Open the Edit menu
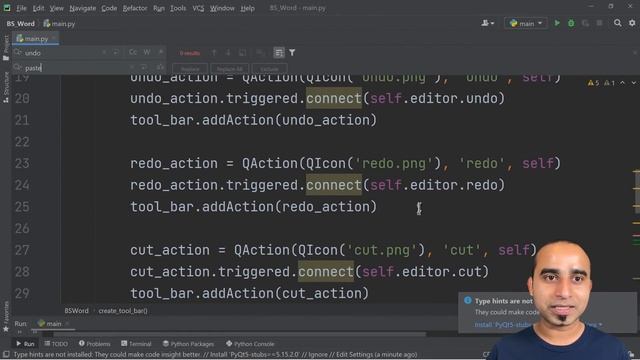Viewport: 640px width, 360px height. 38,8
